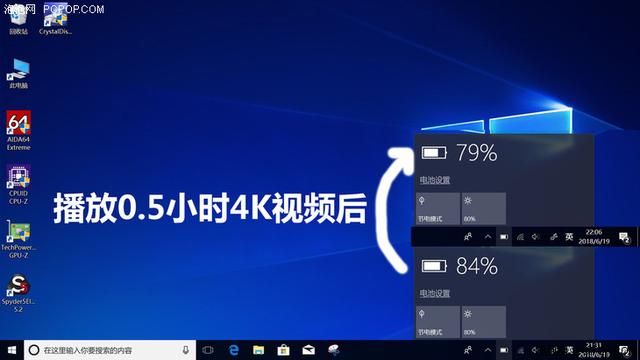The image size is (640, 360).
Task: Switch the 英 input language indicator at 21:31
Action: coord(569,350)
